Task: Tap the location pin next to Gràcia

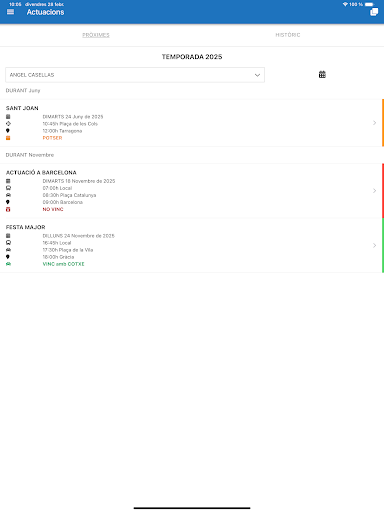Action: coord(8,257)
